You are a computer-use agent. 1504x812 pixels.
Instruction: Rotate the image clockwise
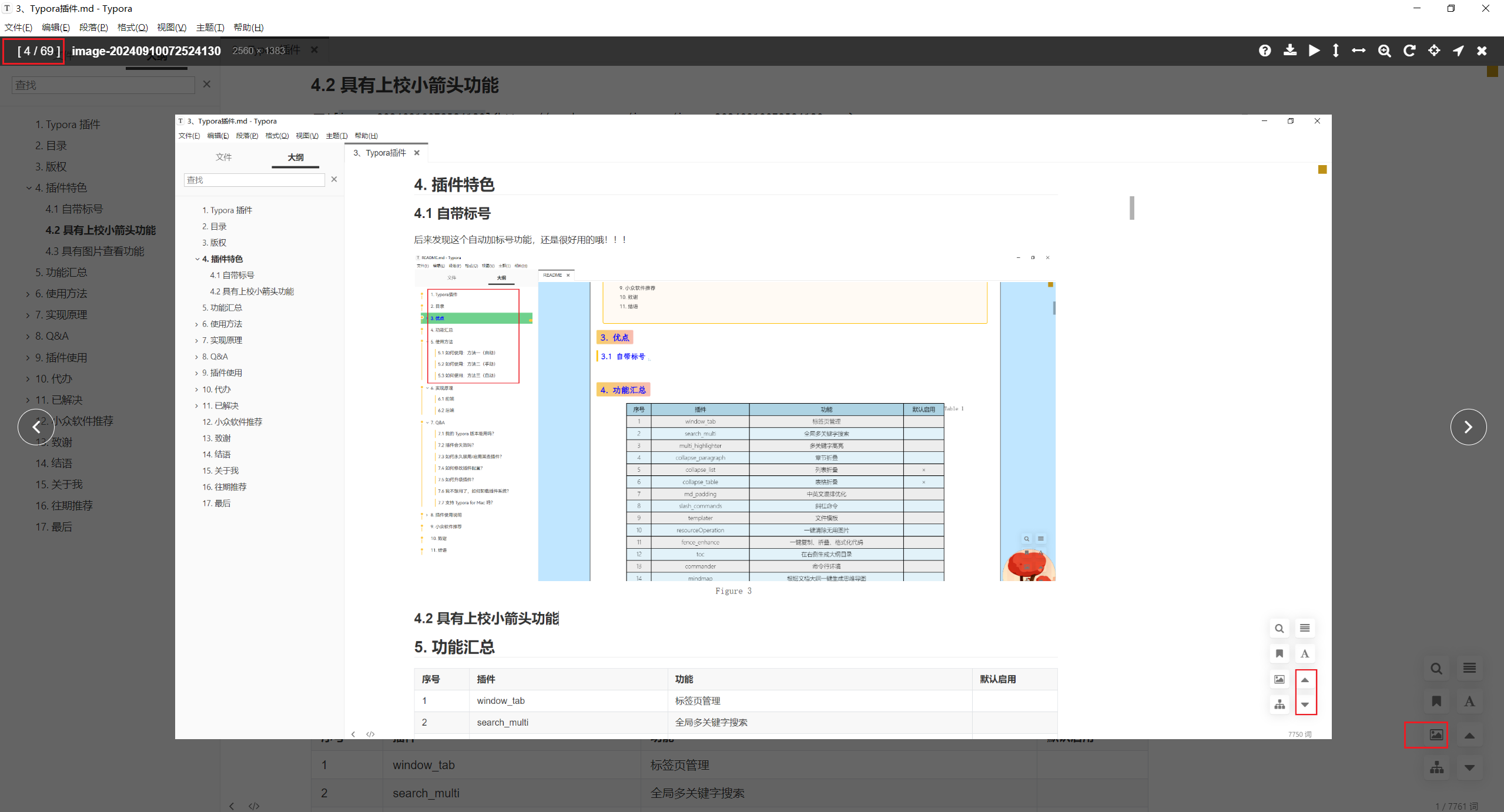[x=1409, y=51]
